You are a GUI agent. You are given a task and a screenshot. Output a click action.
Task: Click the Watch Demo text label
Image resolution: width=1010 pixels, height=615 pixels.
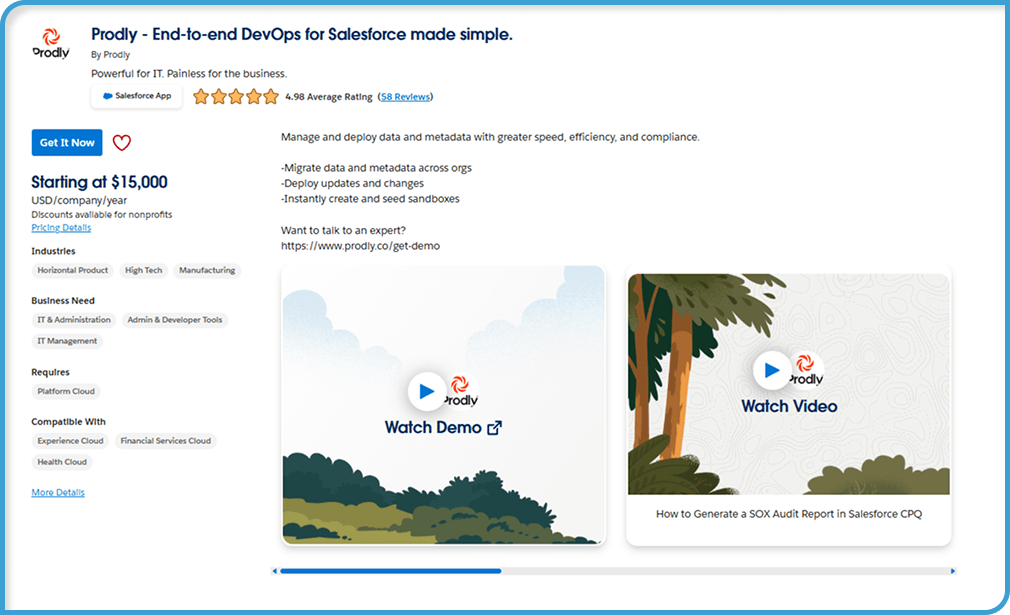click(x=433, y=428)
